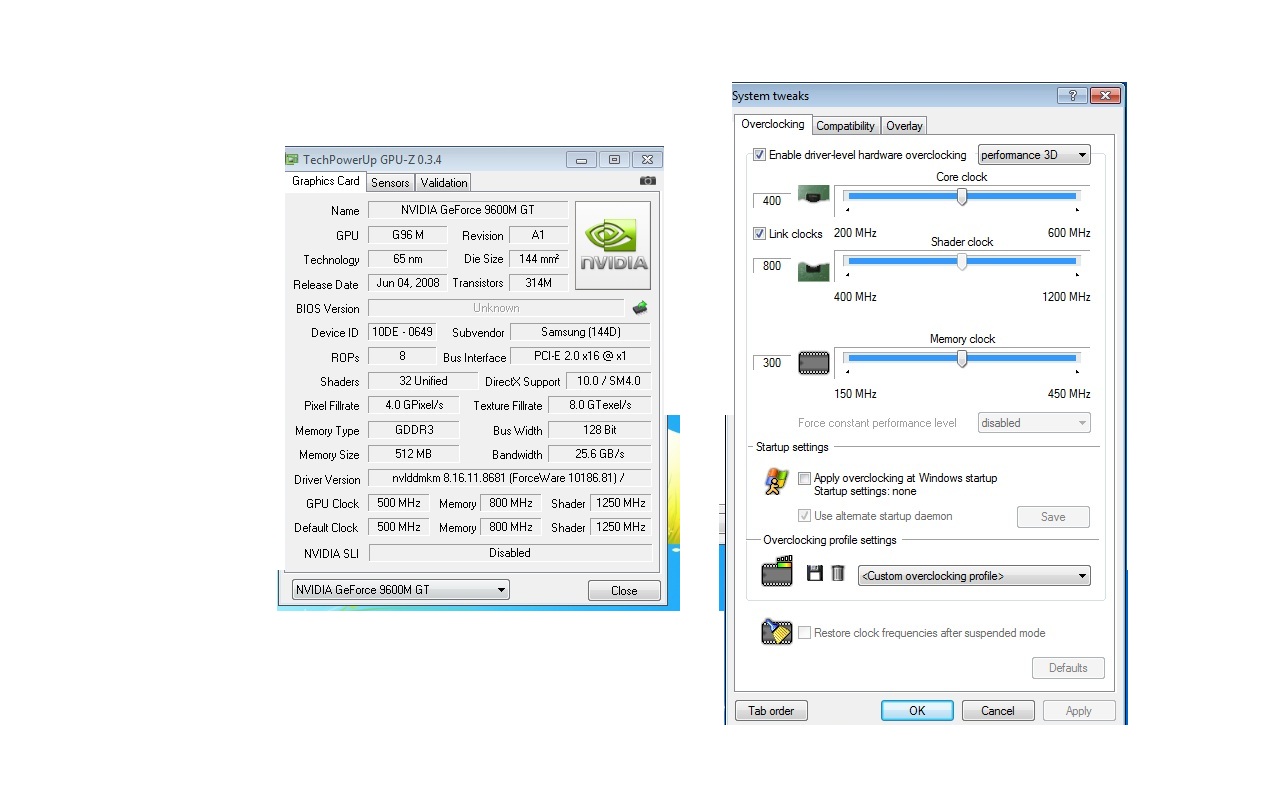Click the NVIDIA logo in GPU-Z

tap(613, 245)
